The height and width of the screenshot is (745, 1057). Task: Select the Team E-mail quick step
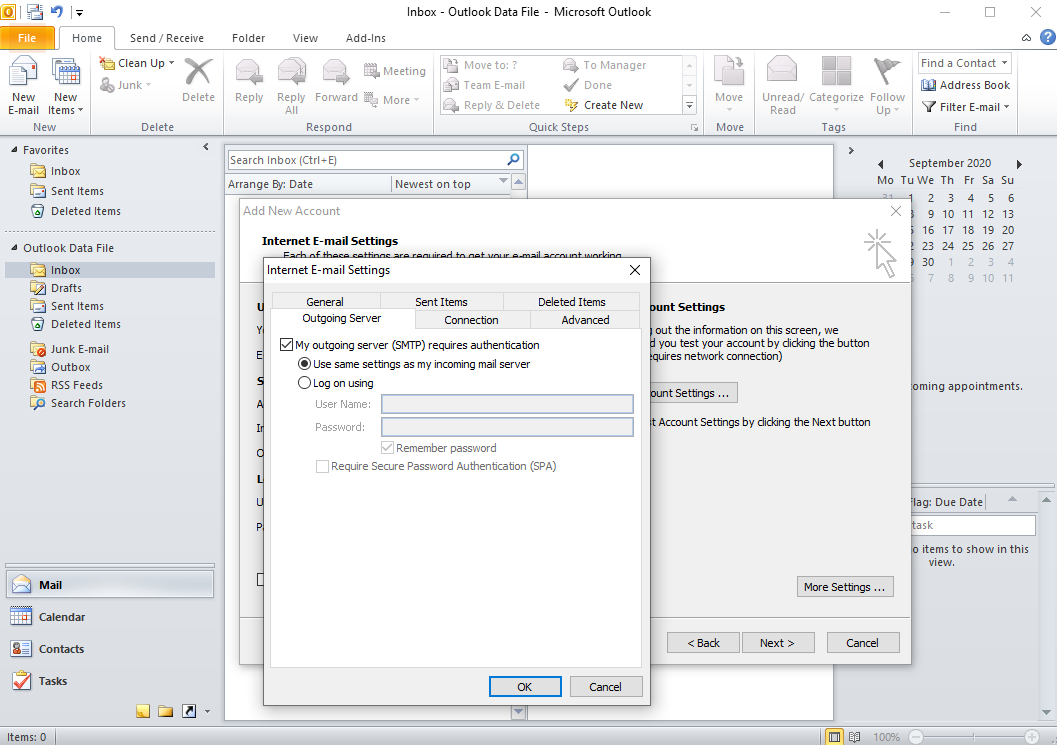484,85
